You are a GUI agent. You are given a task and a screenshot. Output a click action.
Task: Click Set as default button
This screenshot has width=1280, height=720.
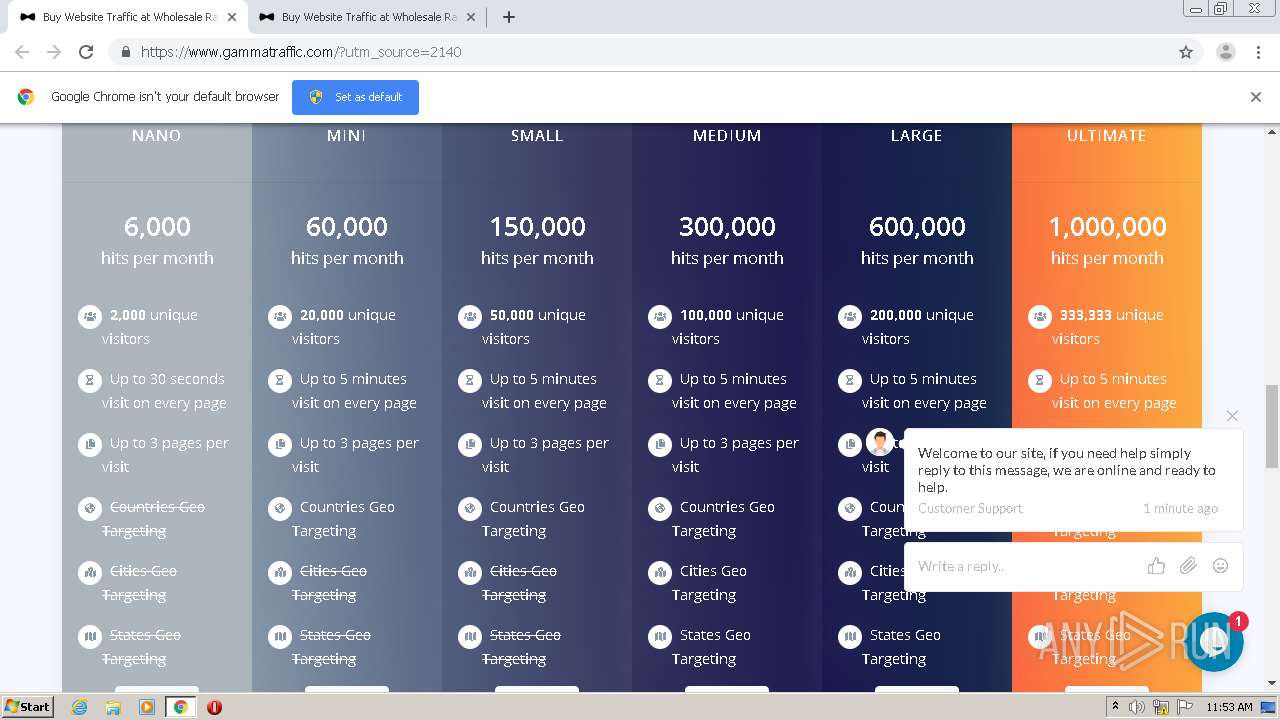pos(355,97)
